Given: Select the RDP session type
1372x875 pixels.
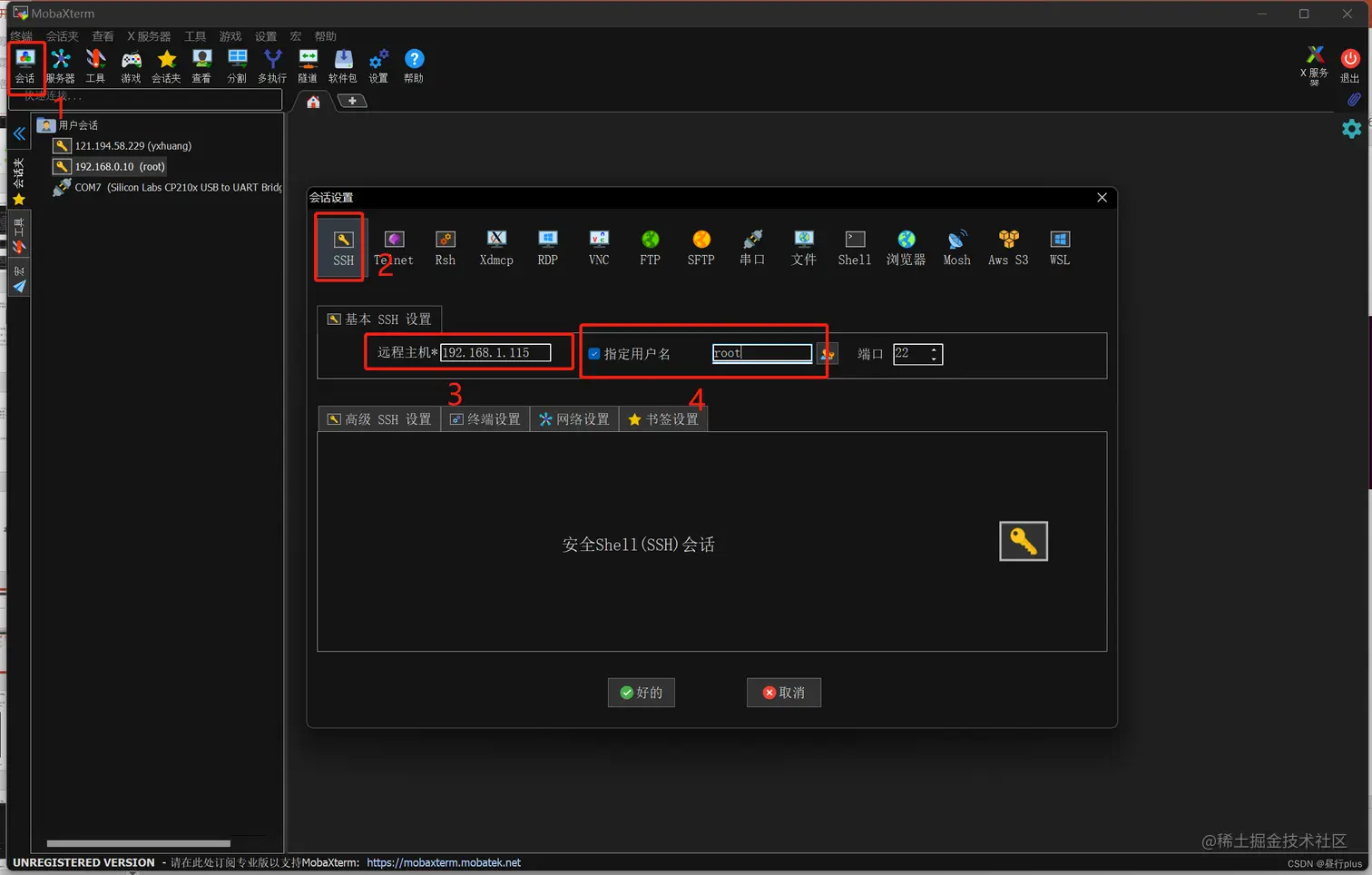Looking at the screenshot, I should click(x=547, y=247).
